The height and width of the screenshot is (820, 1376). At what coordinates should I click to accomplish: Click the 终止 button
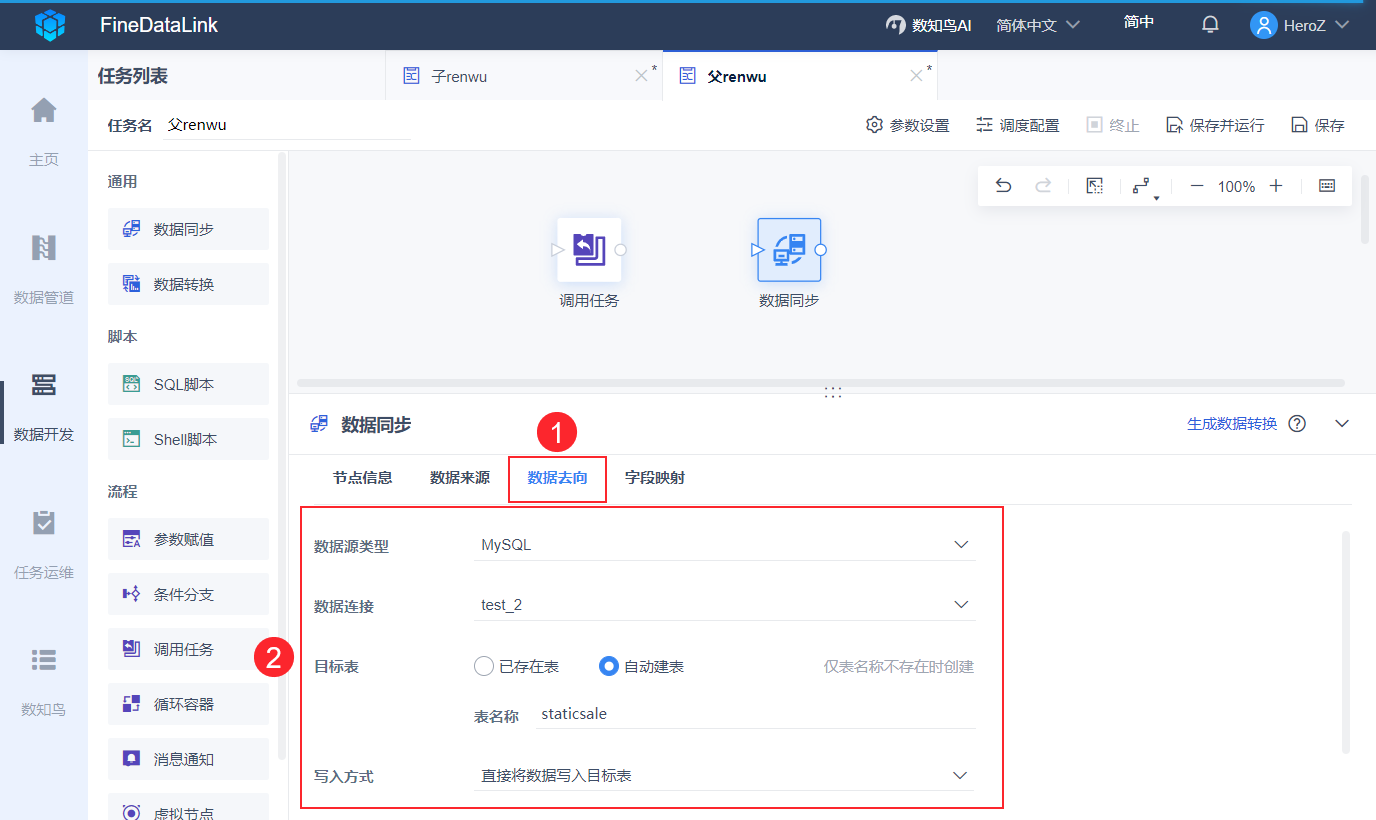1113,125
